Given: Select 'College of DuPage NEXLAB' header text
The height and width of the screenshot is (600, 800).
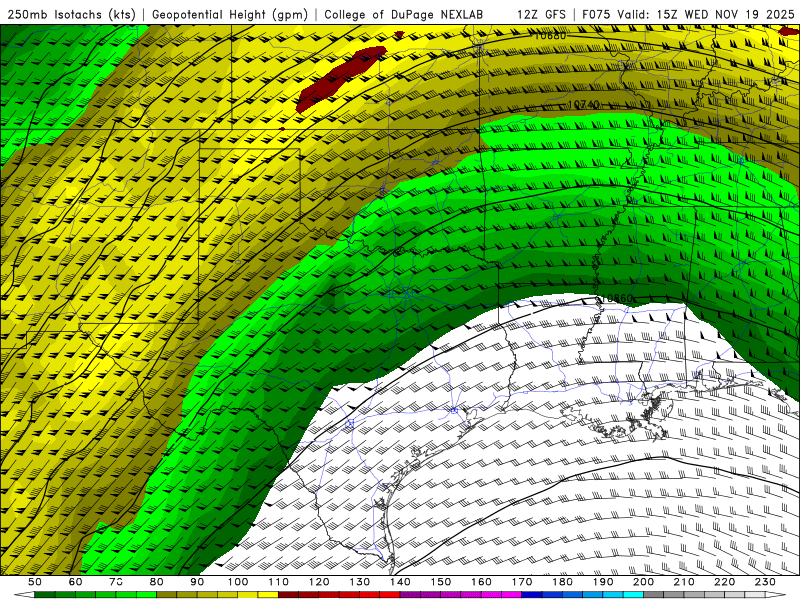Looking at the screenshot, I should [x=404, y=15].
